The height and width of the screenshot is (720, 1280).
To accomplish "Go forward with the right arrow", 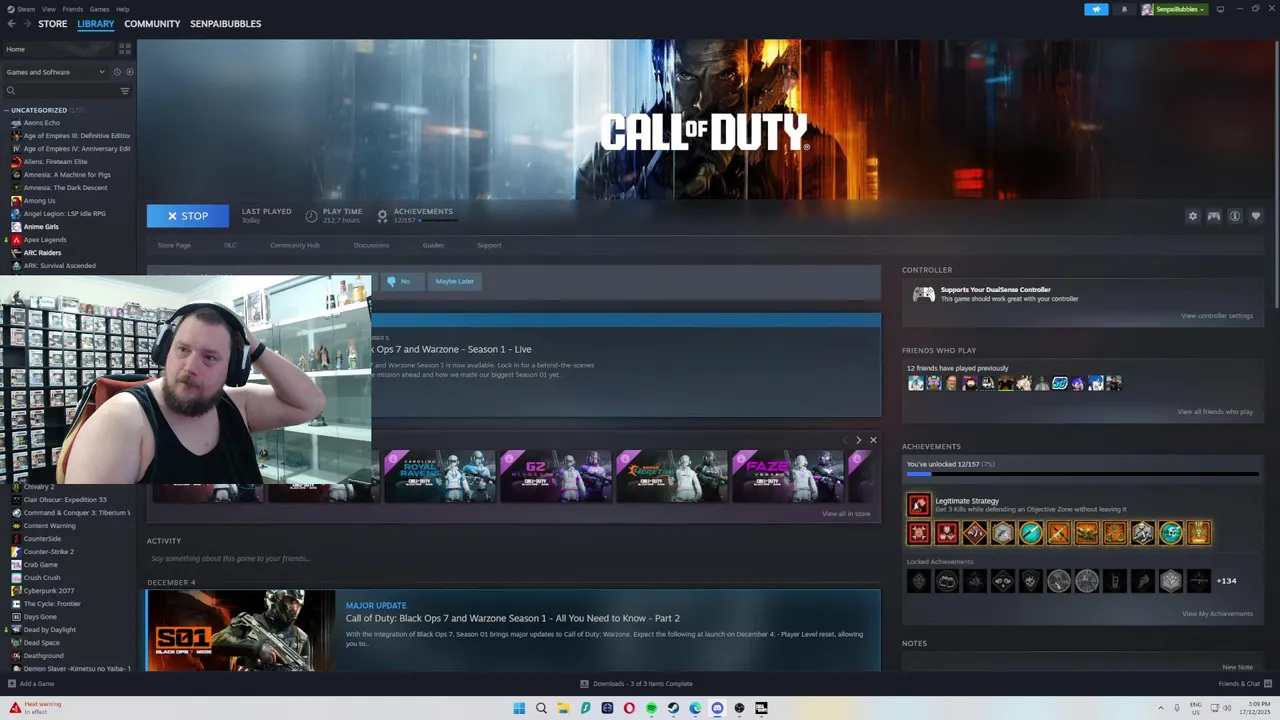I will pyautogui.click(x=26, y=24).
